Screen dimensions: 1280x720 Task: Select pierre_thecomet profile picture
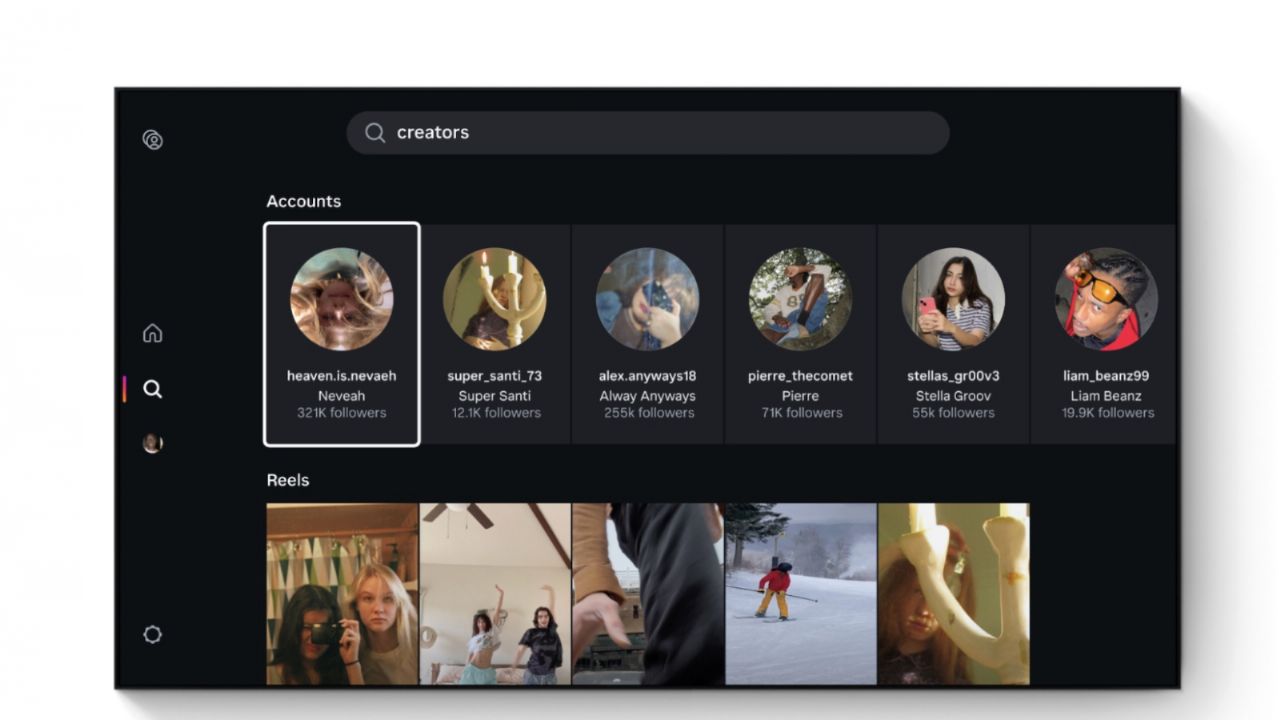(801, 299)
